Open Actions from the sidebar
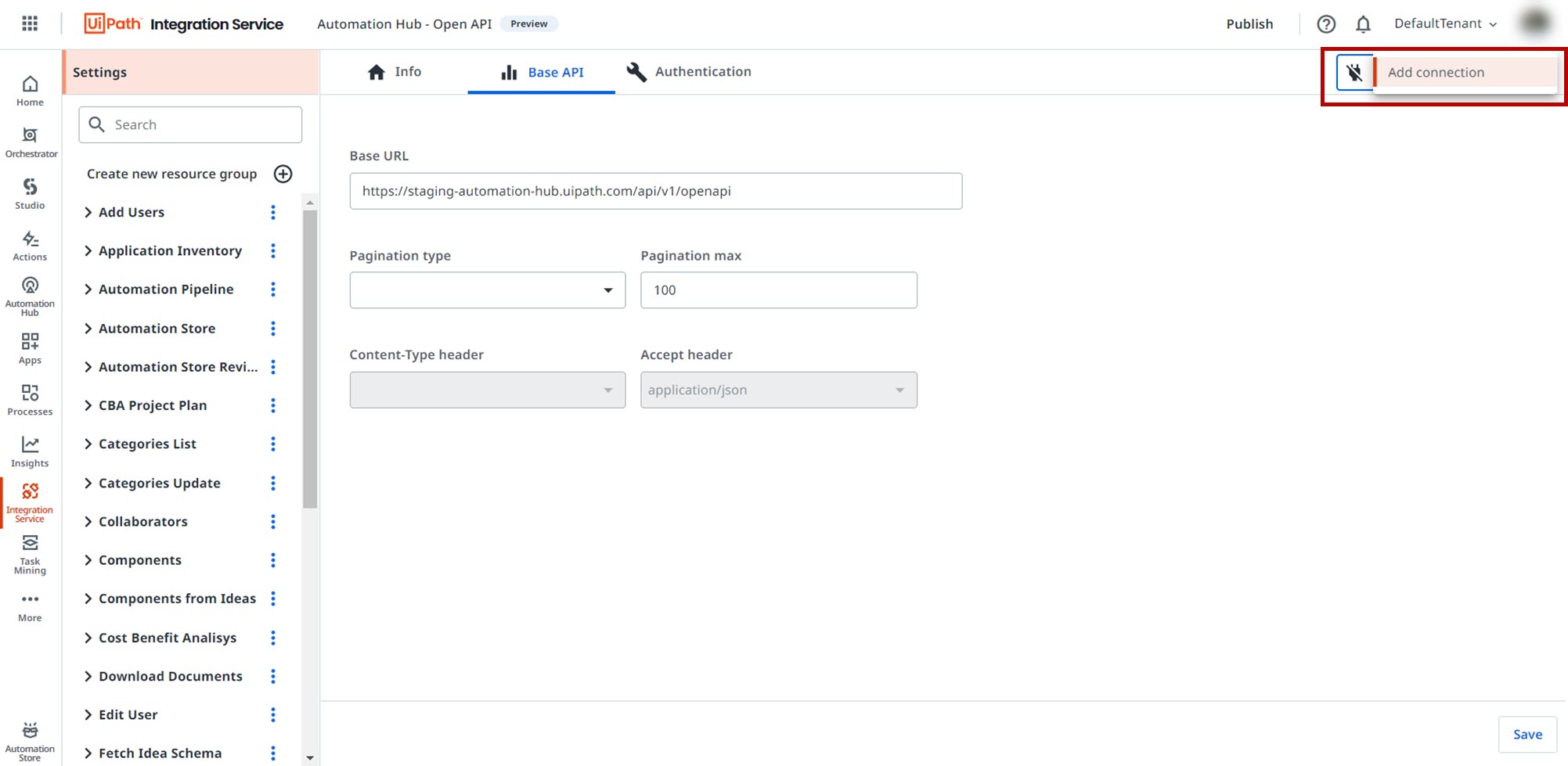 click(x=30, y=246)
